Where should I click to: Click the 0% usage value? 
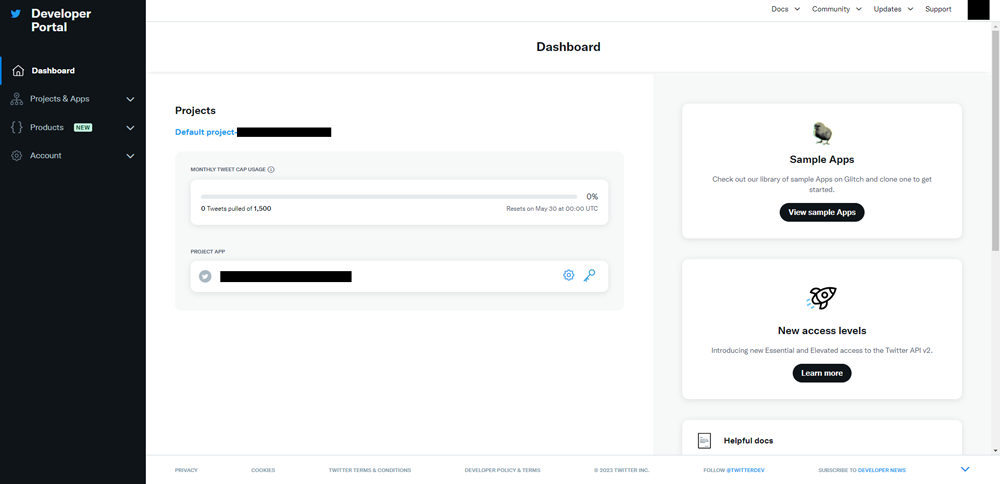click(592, 197)
